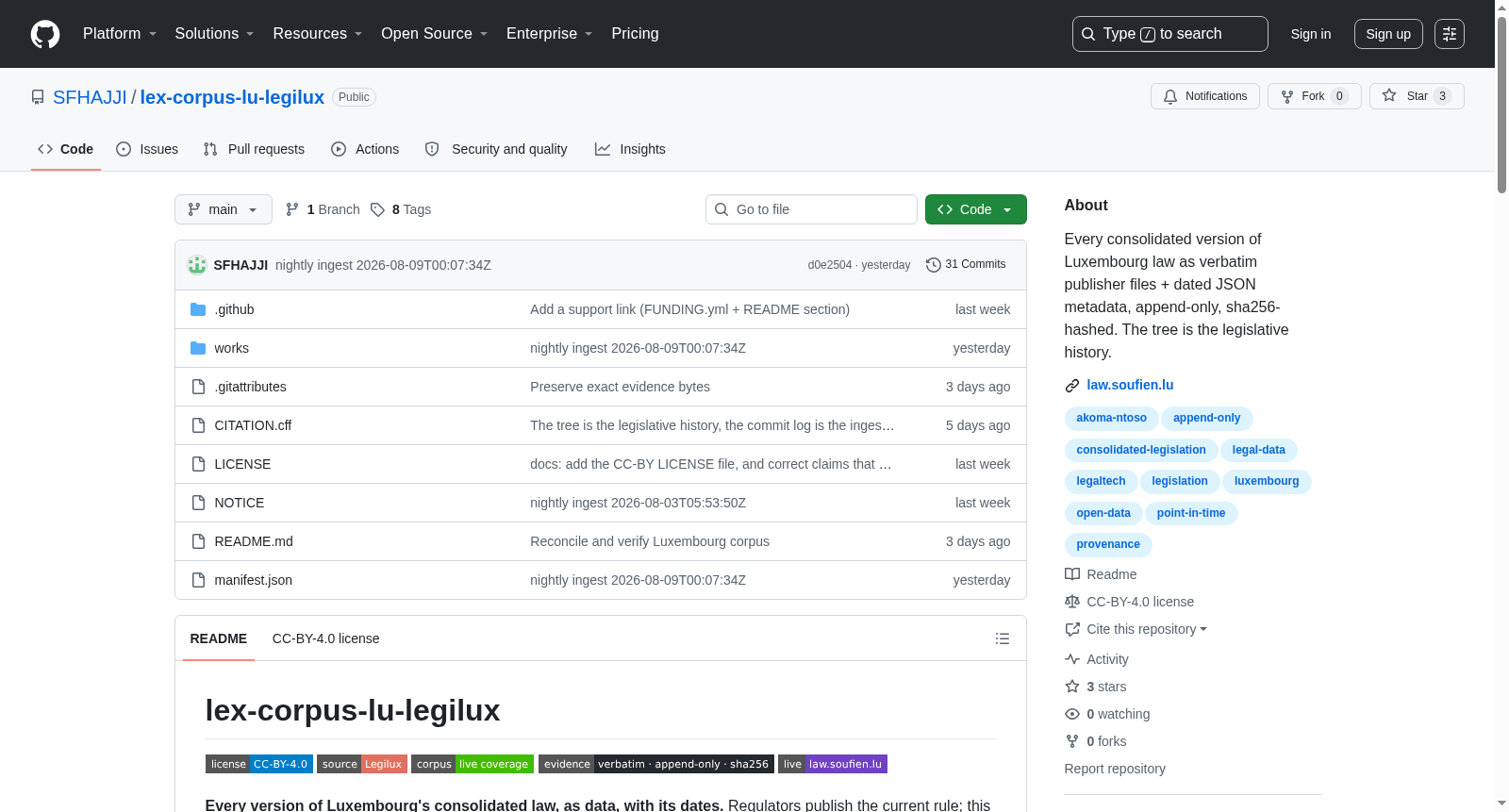Click the Star icon
This screenshot has height=812, width=1509.
tap(1389, 95)
